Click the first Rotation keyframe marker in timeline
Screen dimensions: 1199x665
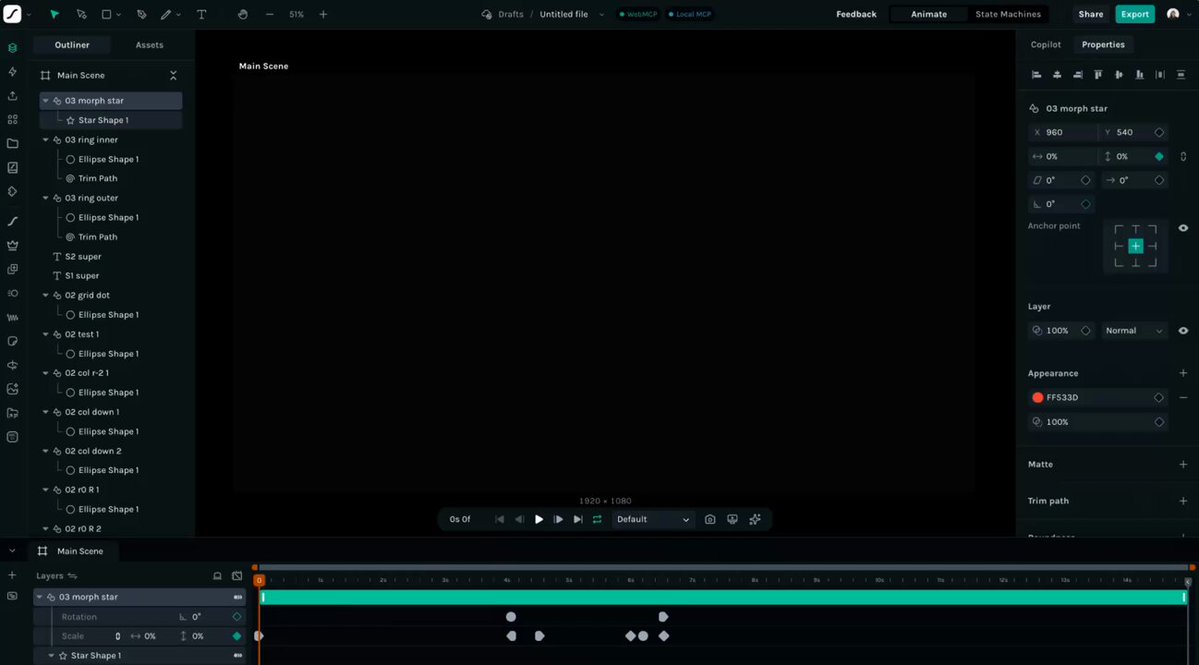(511, 617)
